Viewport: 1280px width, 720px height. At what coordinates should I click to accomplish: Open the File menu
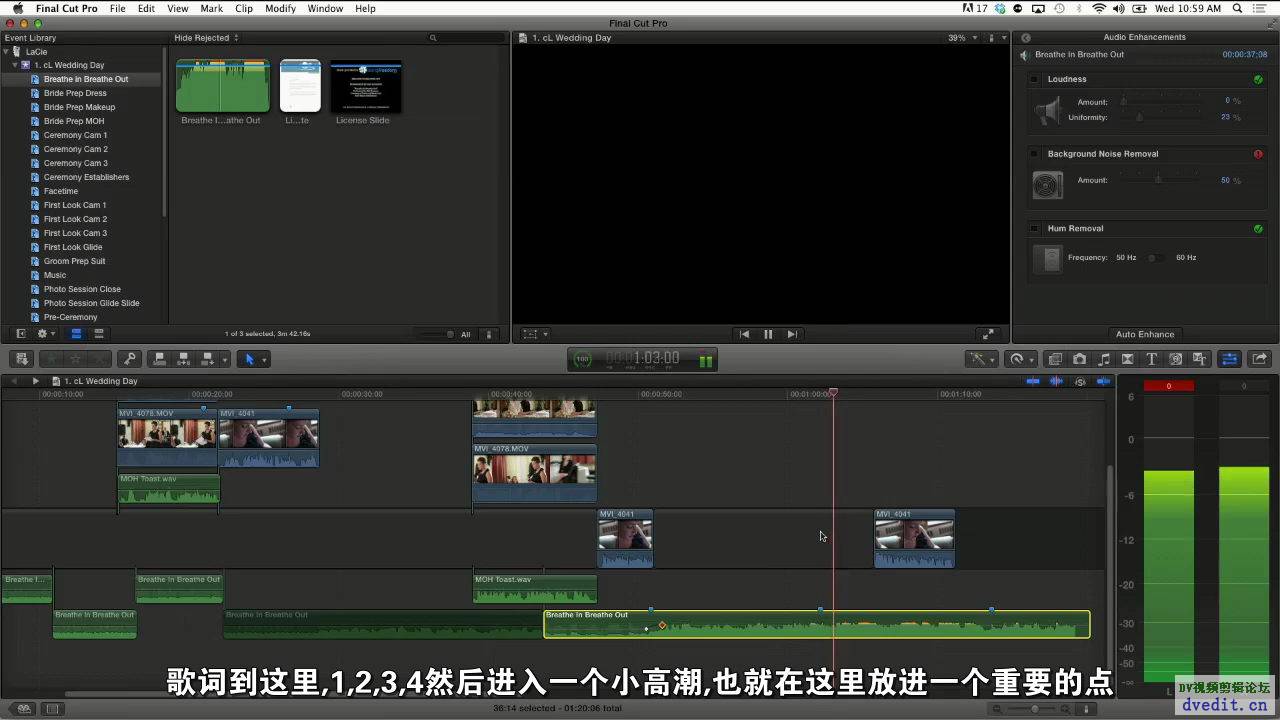click(118, 8)
